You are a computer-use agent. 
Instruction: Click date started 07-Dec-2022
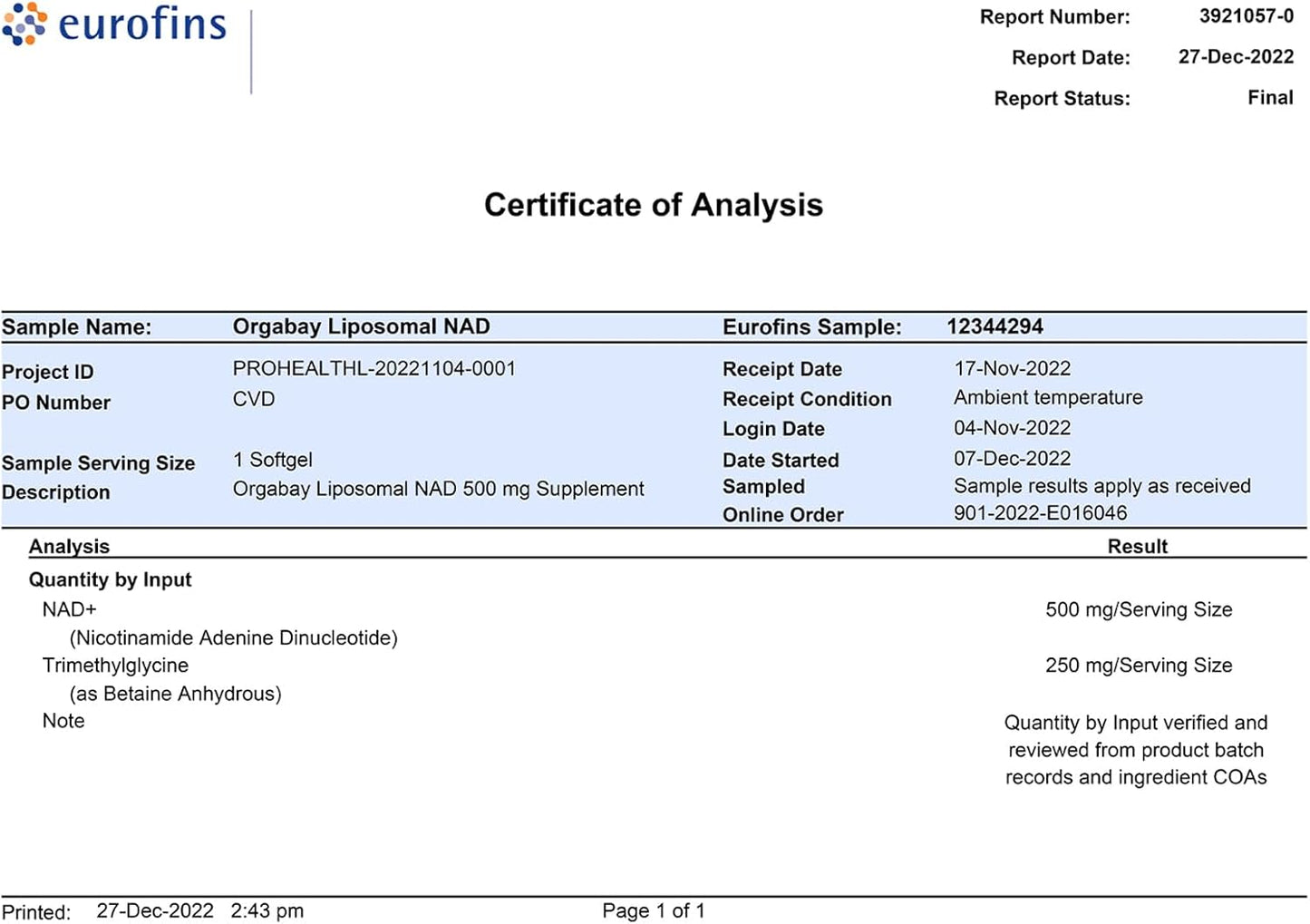click(1012, 459)
